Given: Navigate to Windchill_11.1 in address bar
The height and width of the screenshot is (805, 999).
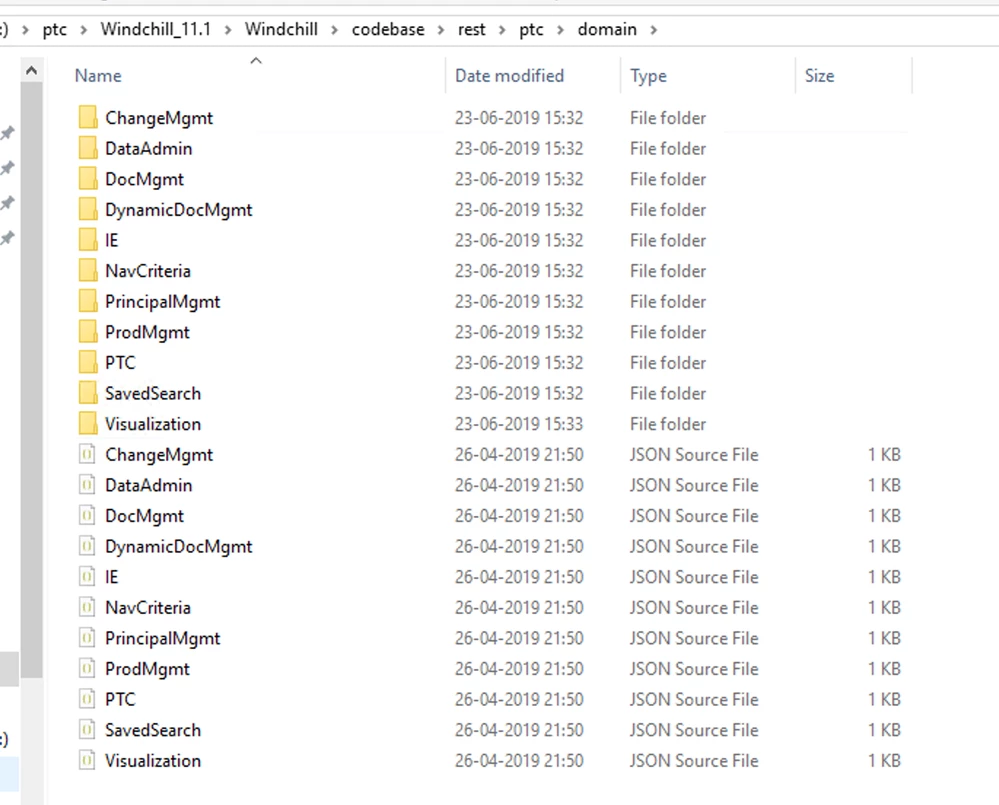Looking at the screenshot, I should pos(155,29).
